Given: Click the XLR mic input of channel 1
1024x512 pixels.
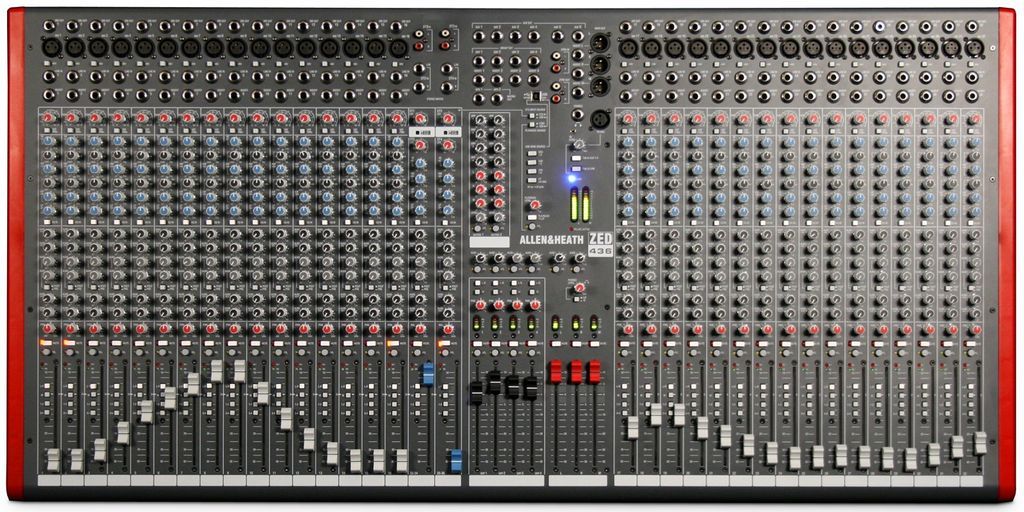Looking at the screenshot, I should pyautogui.click(x=52, y=47).
